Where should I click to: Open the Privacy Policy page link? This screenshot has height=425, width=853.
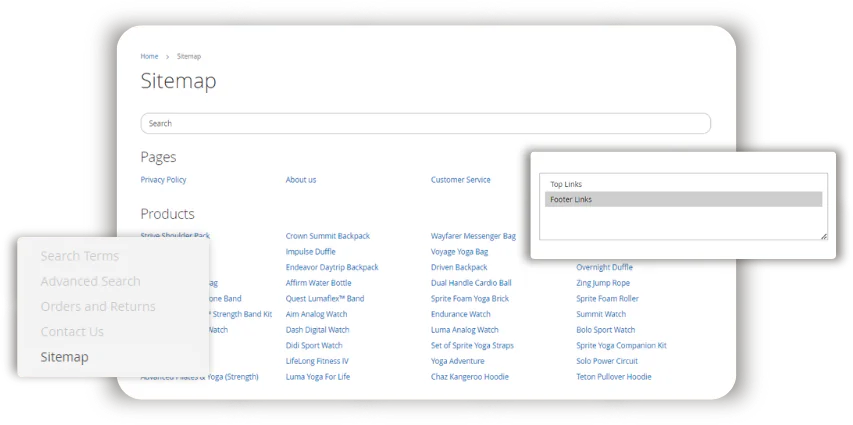pyautogui.click(x=163, y=180)
